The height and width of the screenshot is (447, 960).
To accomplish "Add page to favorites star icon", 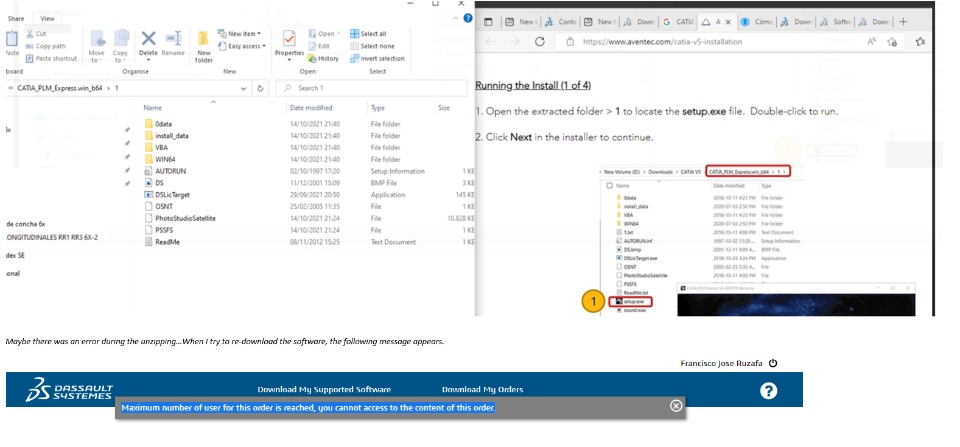I will (892, 42).
